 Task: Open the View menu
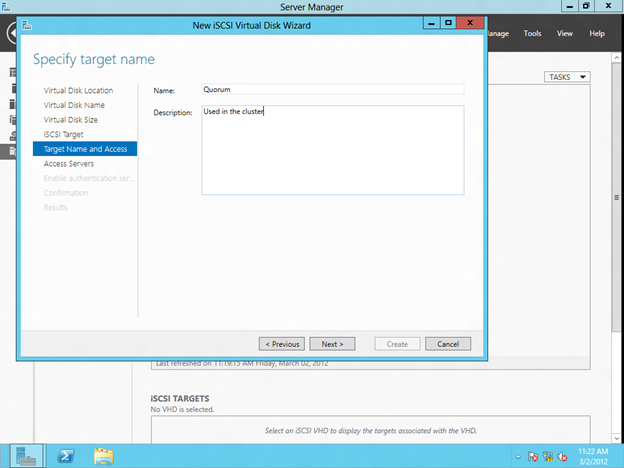click(565, 33)
